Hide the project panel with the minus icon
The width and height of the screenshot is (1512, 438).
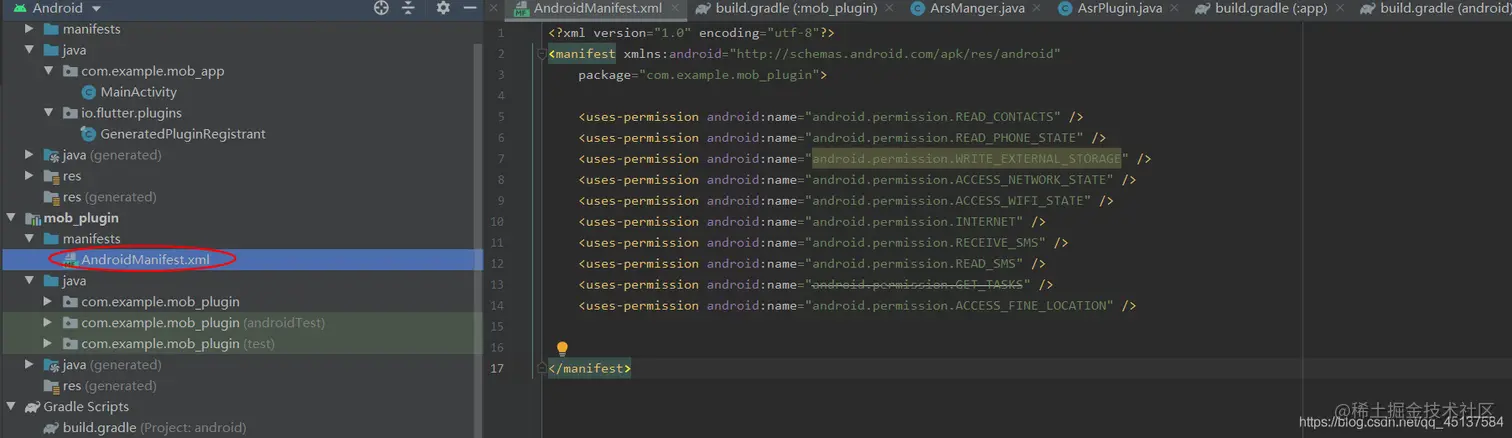pyautogui.click(x=469, y=8)
